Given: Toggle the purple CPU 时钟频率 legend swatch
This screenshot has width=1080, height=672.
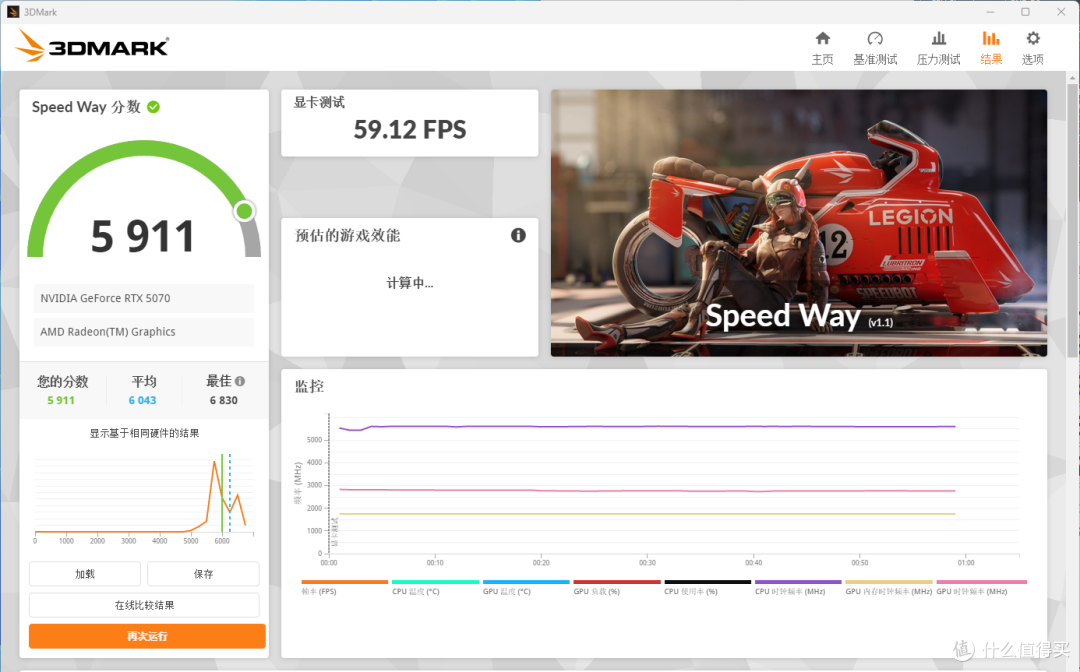Looking at the screenshot, I should 798,582.
